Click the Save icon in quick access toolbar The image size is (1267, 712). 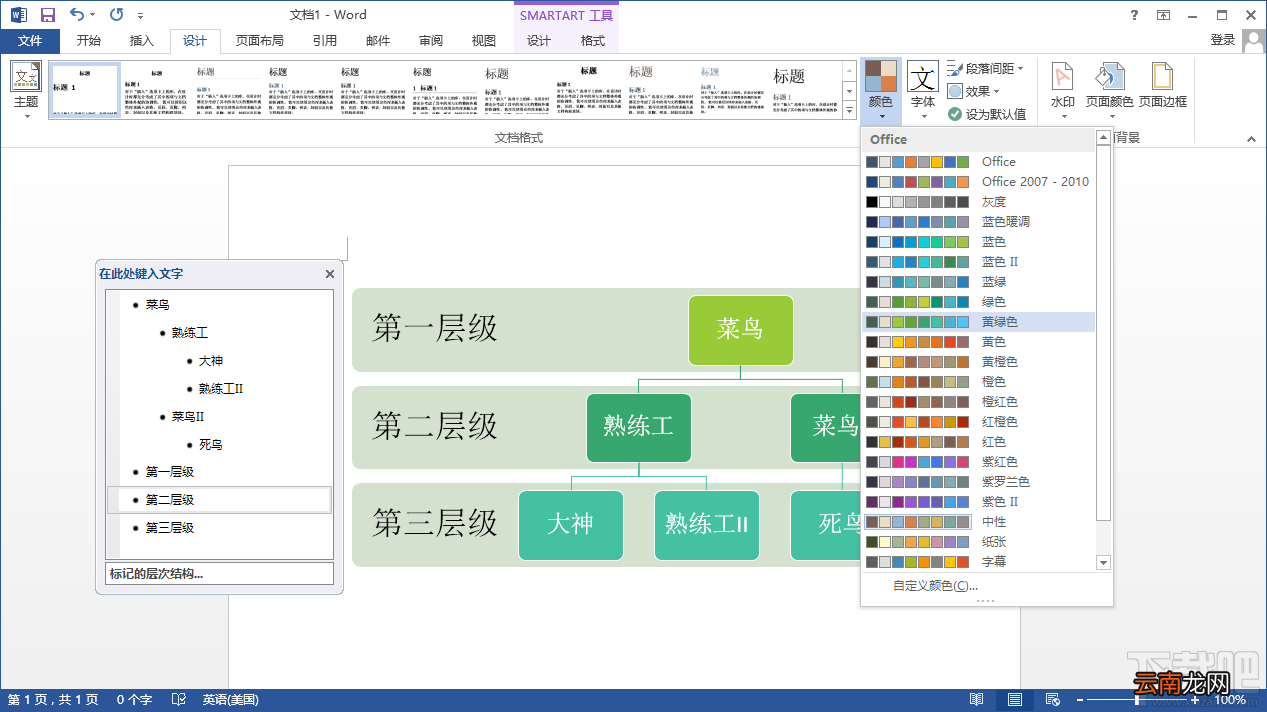tap(48, 15)
